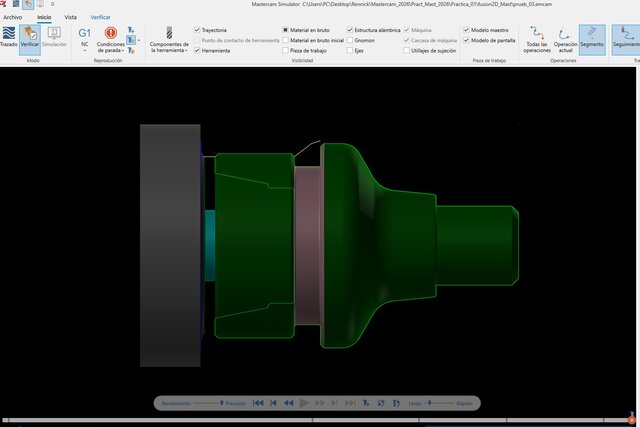Image resolution: width=640 pixels, height=427 pixels.
Task: Expand Componentes de la herramienta dropdown
Action: point(169,47)
